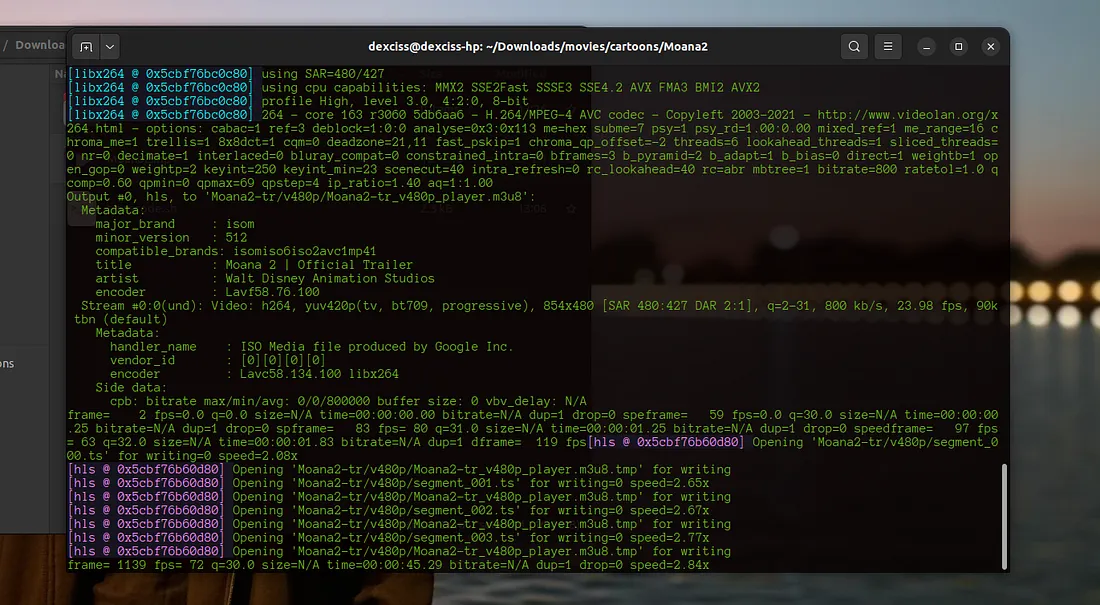Screen dimensions: 1100x605
Task: Click the segment_003.ts opening line
Action: (389, 538)
